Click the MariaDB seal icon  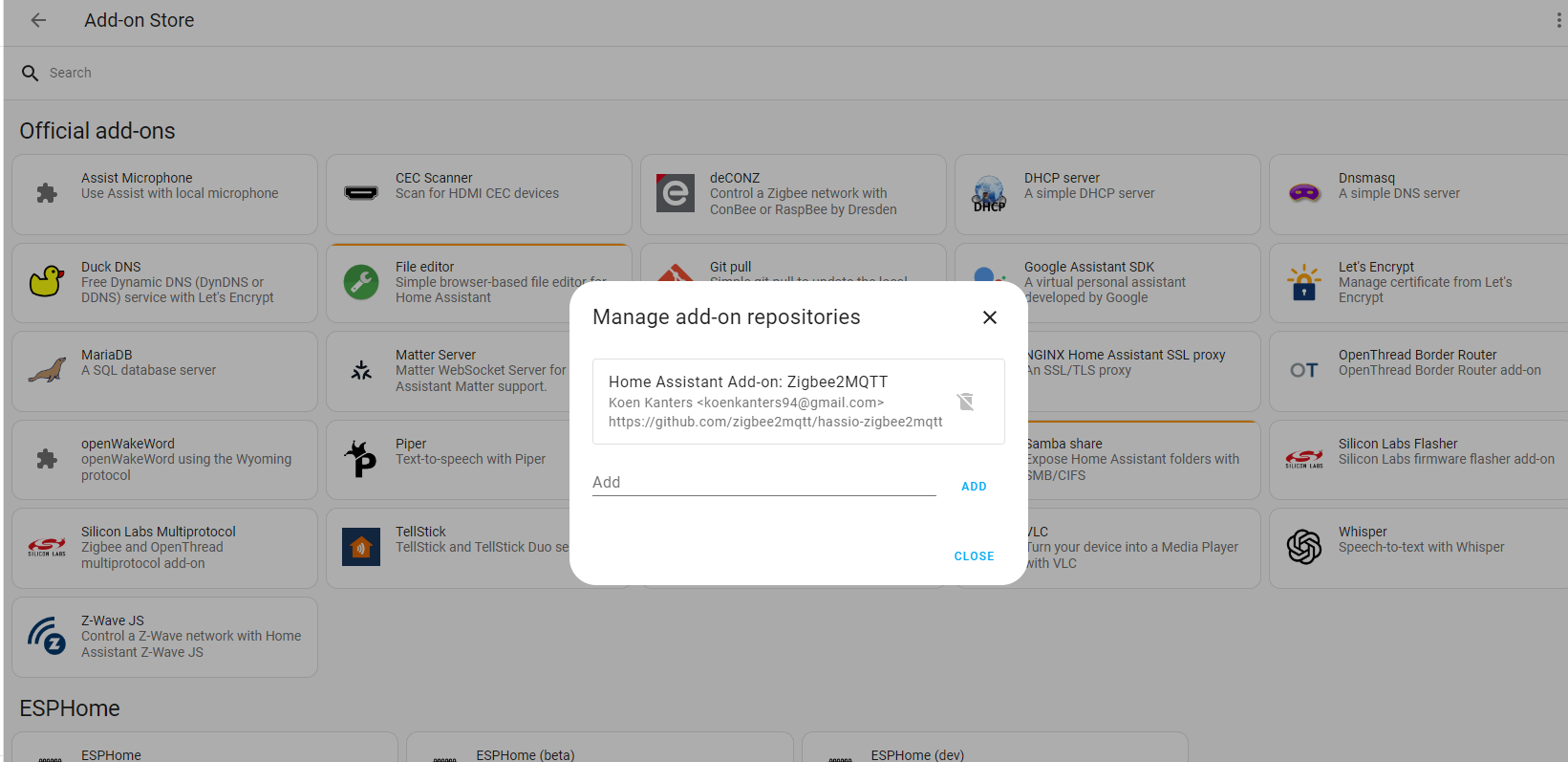click(x=47, y=371)
